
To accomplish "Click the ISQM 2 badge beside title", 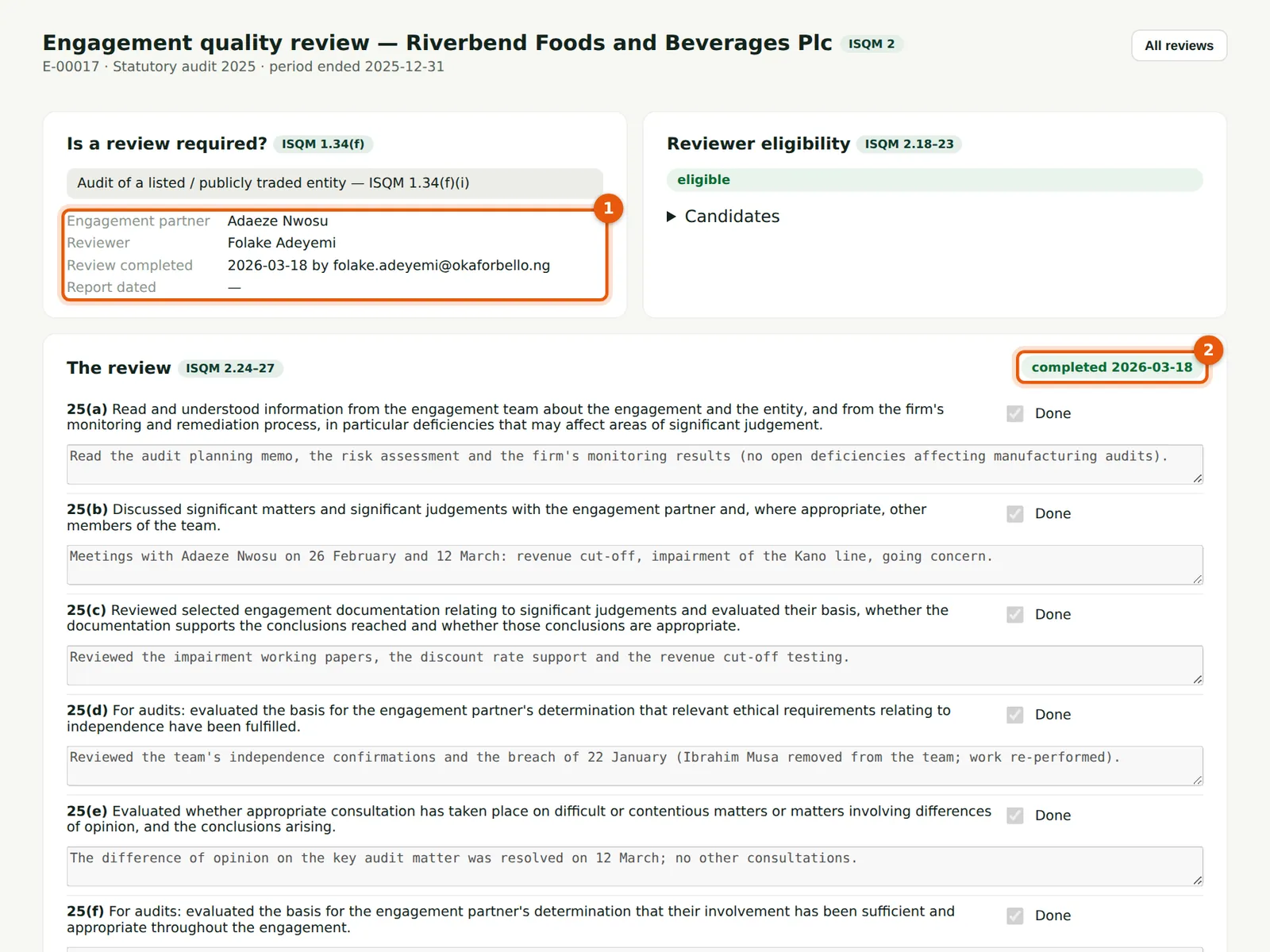I will [872, 44].
